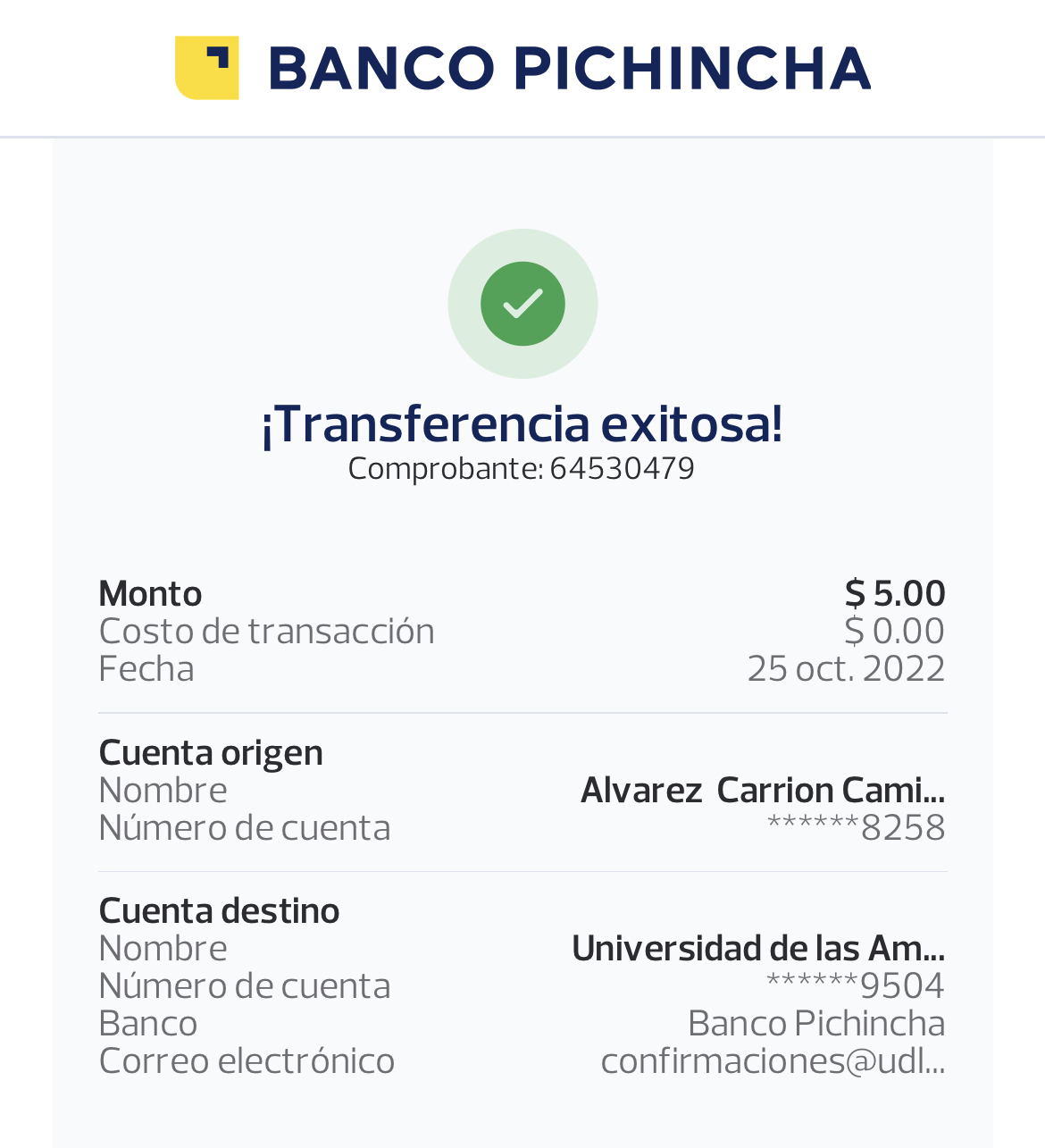Click the green success checkmark icon
Viewport: 1045px width, 1148px height.
tap(522, 304)
